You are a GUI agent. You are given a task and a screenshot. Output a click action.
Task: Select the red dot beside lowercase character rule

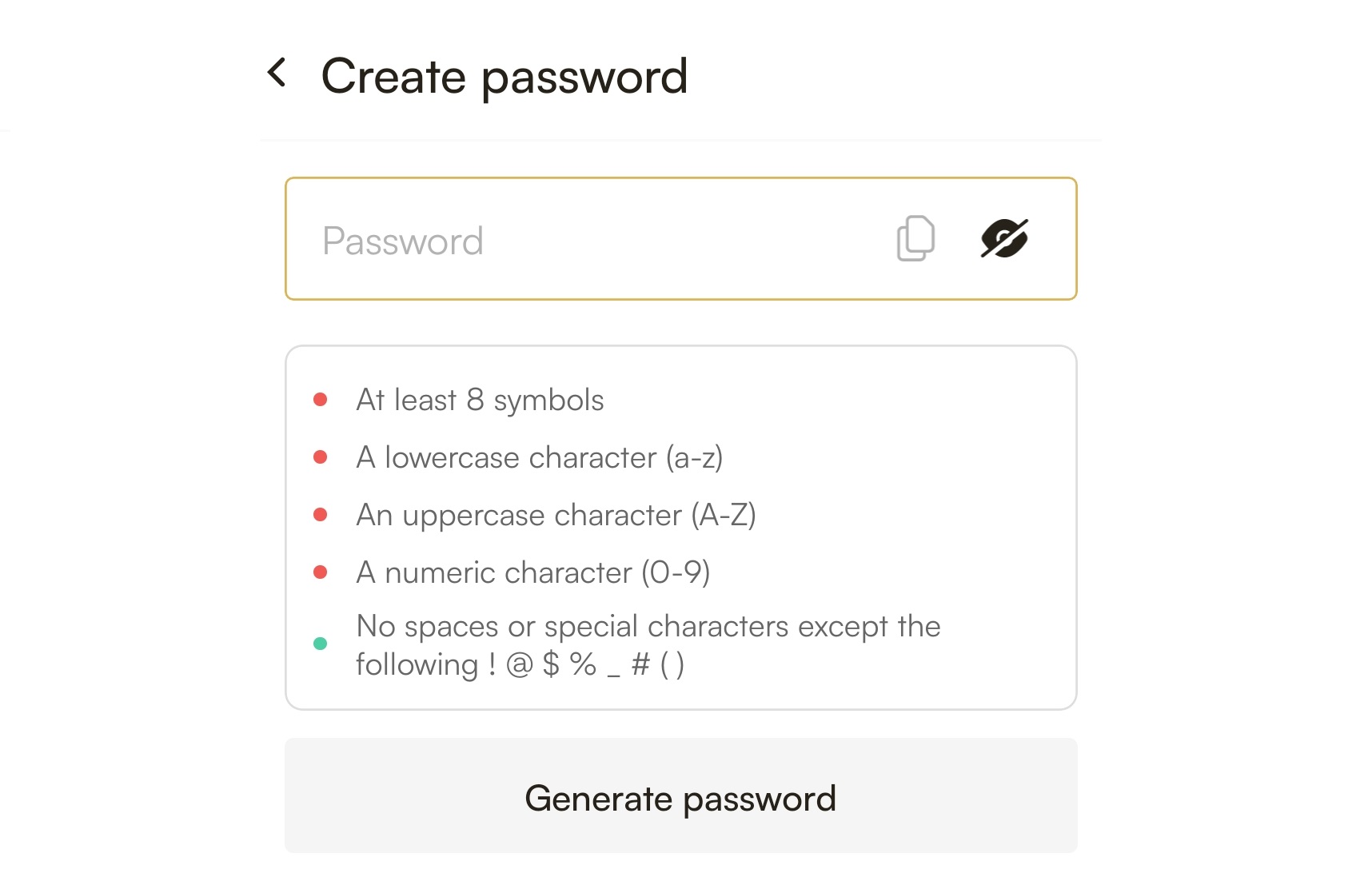click(321, 457)
